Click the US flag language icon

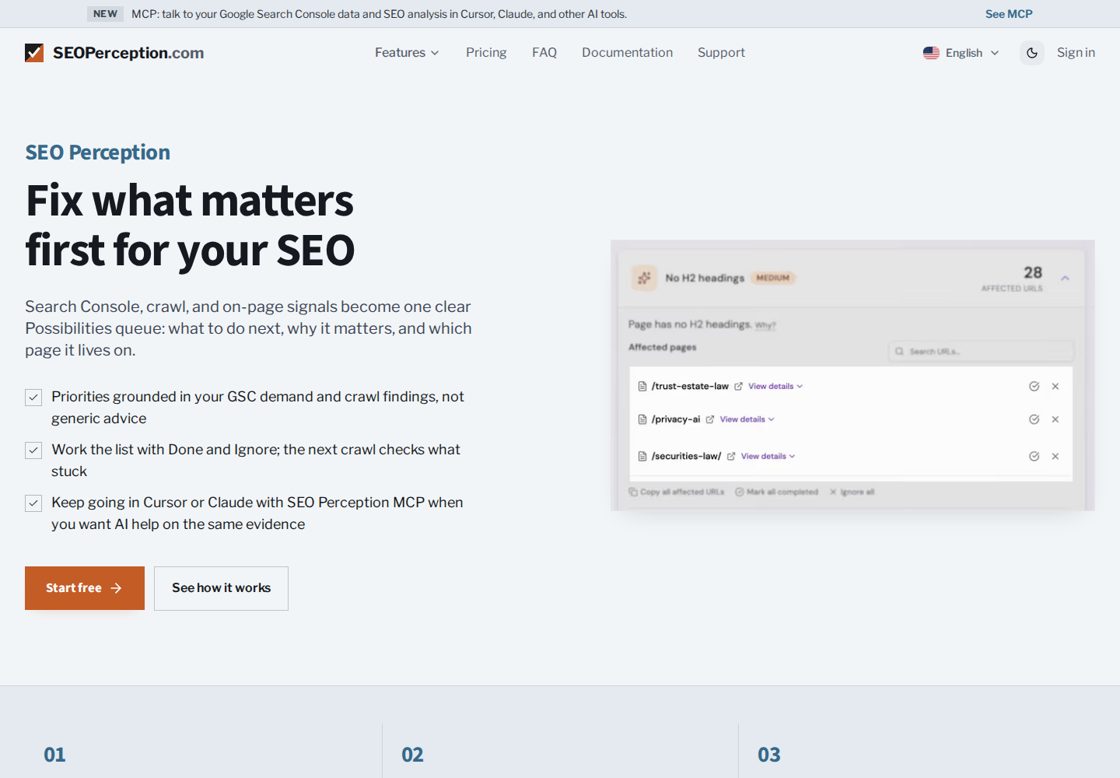(931, 53)
